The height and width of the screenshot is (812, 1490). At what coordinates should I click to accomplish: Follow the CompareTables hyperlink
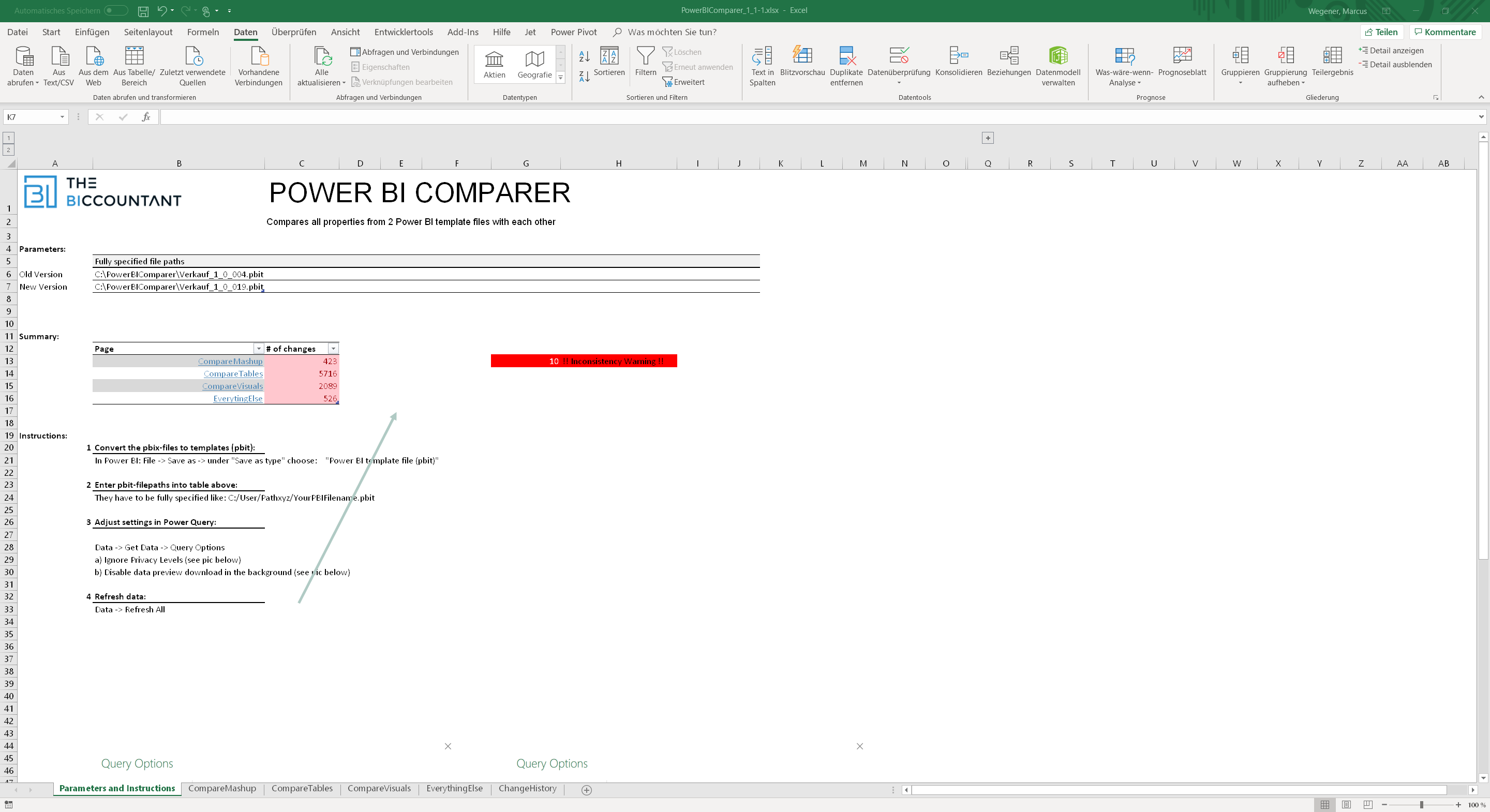click(233, 373)
